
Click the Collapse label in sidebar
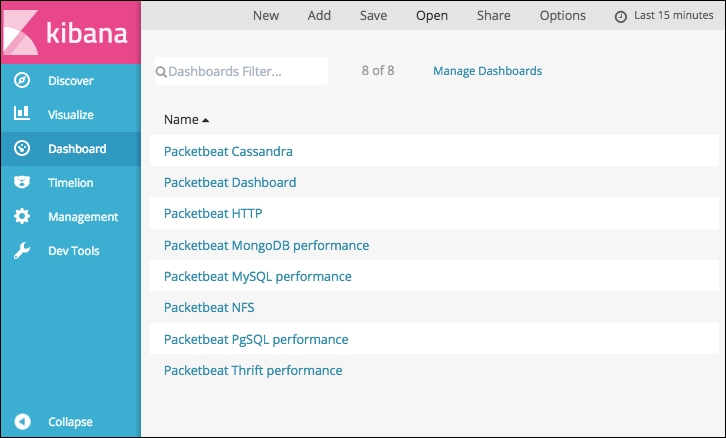[70, 422]
